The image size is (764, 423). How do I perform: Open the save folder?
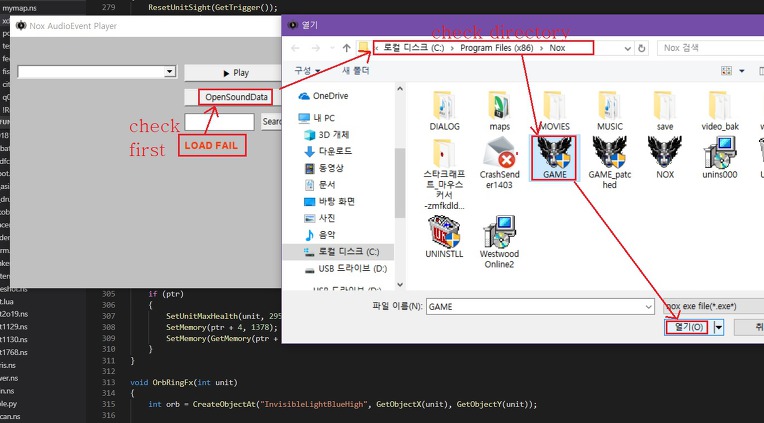(665, 111)
